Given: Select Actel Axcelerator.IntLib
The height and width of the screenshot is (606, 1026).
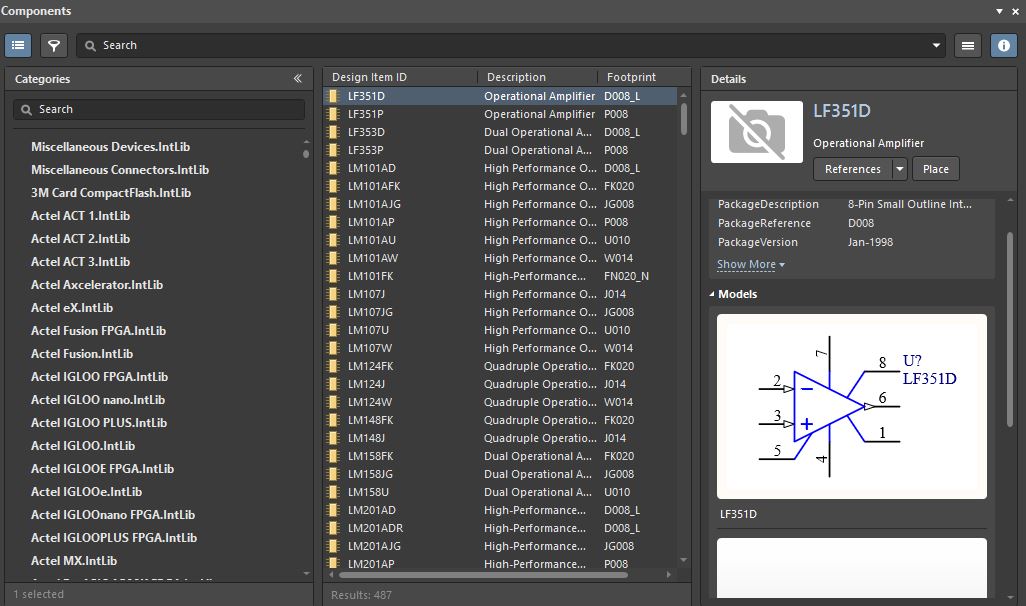Looking at the screenshot, I should (97, 285).
